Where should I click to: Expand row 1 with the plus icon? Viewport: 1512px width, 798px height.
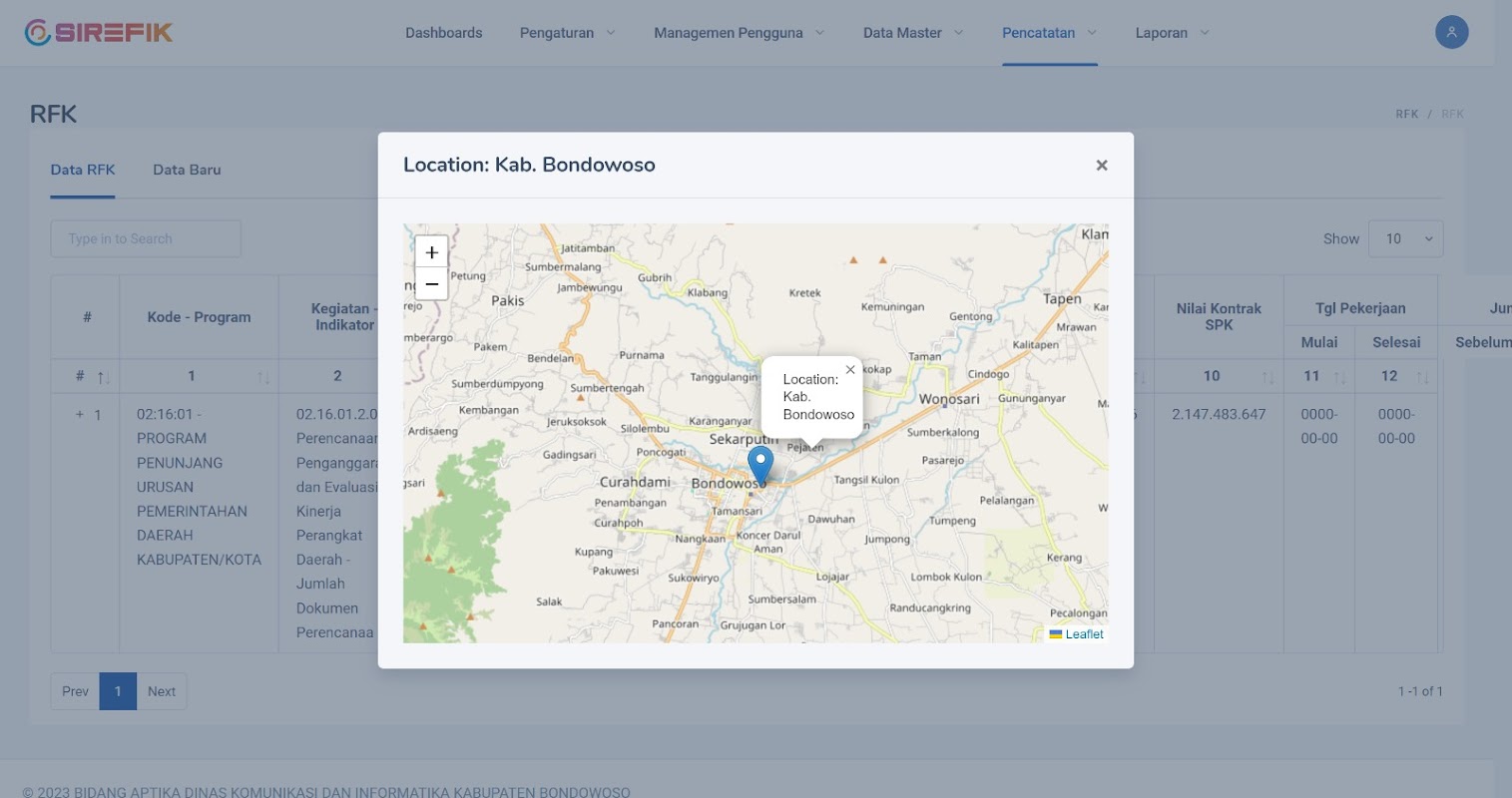80,414
